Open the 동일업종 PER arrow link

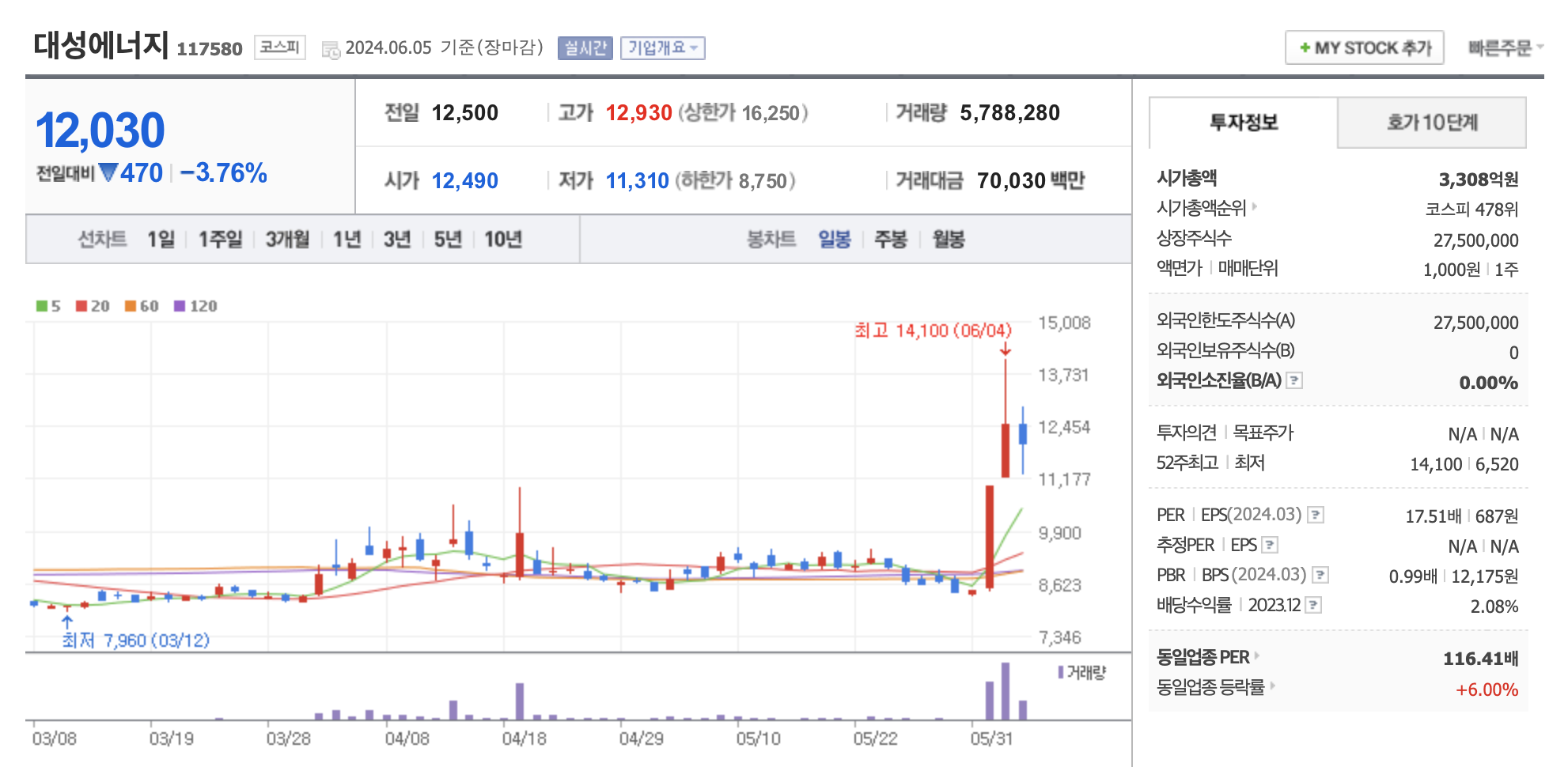1256,656
